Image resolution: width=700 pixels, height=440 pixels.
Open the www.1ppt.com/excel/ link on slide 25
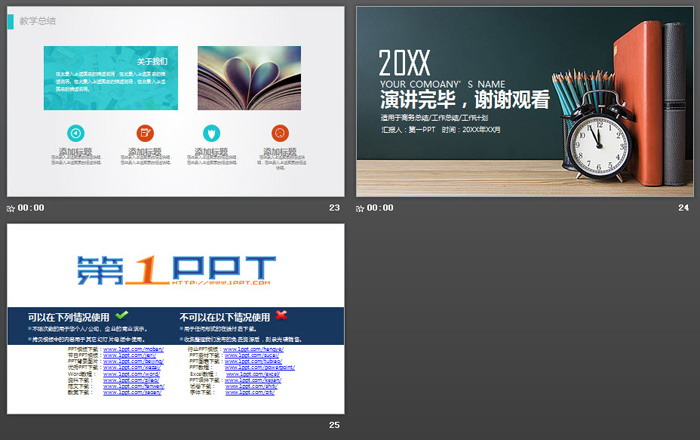point(253,374)
